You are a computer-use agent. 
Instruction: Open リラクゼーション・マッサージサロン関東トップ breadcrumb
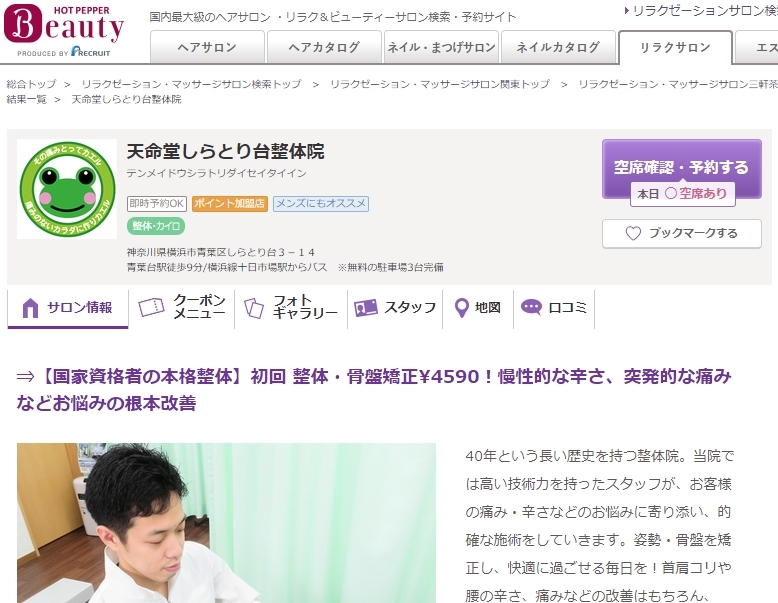(440, 84)
